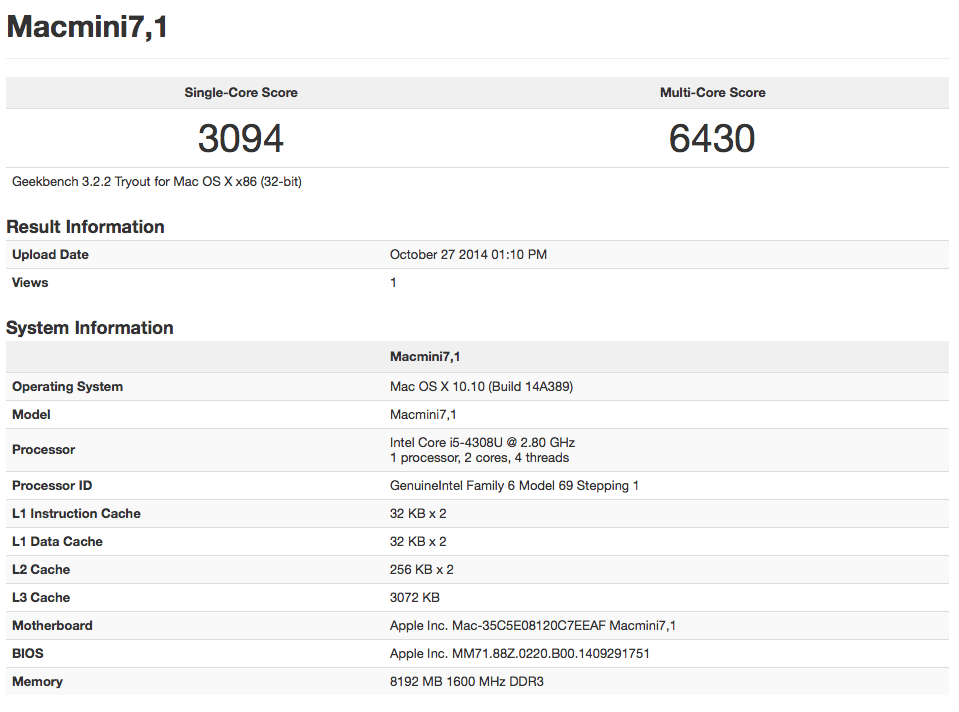959x712 pixels.
Task: Click the 1 processor, 2 cores, 4 threads line
Action: (x=480, y=458)
